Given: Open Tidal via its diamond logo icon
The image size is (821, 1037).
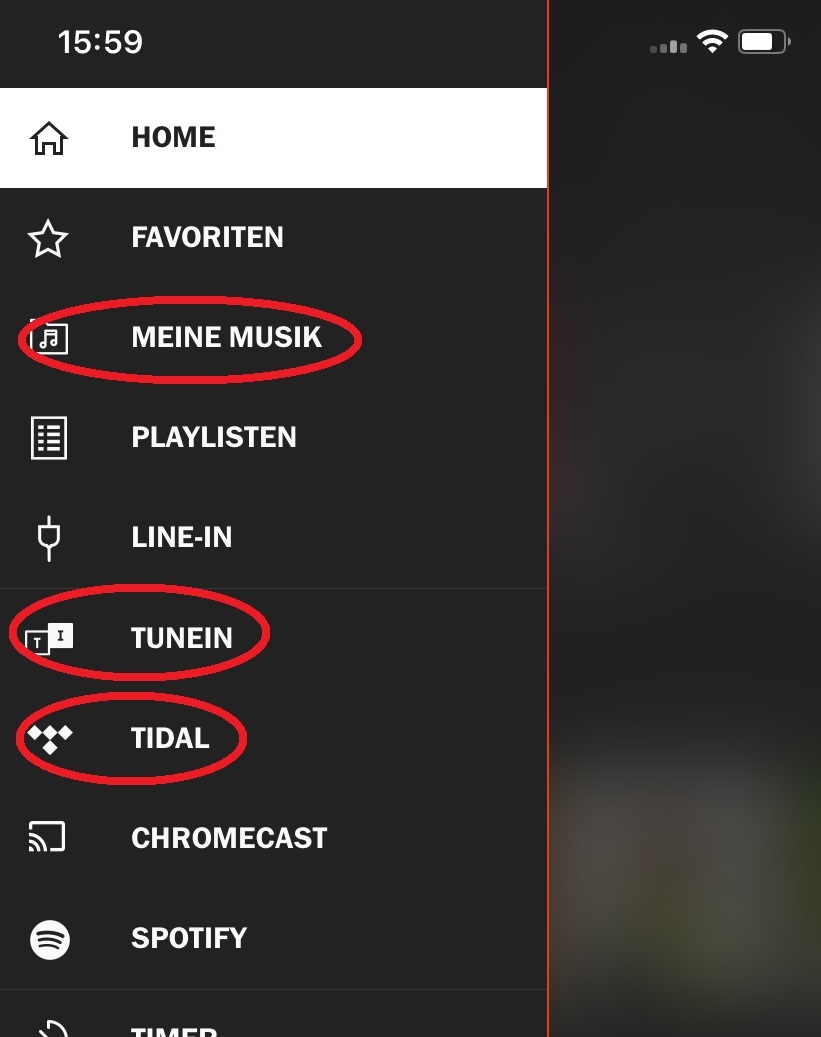Looking at the screenshot, I should tap(48, 738).
